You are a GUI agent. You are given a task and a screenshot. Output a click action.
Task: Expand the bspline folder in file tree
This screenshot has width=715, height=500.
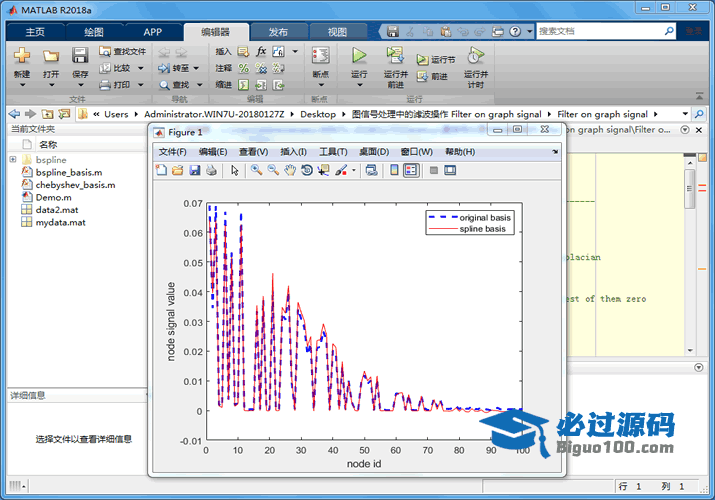point(13,159)
